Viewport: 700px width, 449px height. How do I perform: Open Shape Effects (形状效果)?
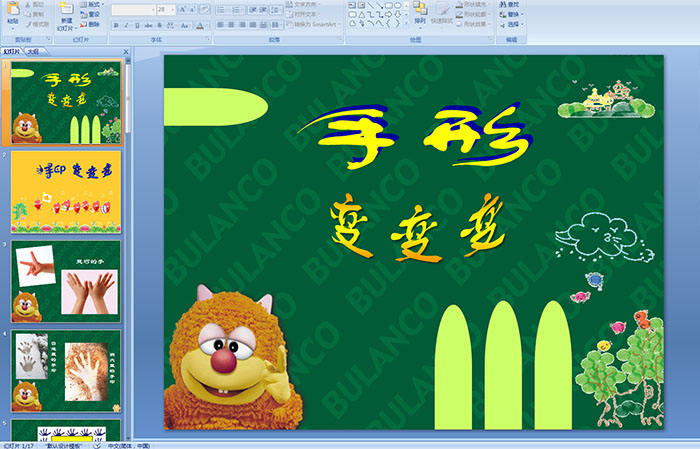474,24
